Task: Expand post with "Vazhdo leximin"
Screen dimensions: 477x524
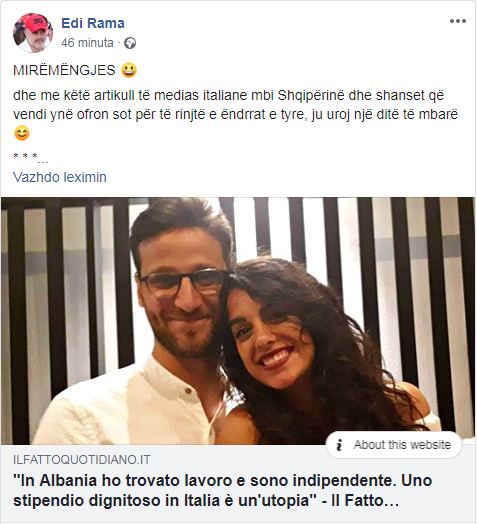Action: click(60, 177)
